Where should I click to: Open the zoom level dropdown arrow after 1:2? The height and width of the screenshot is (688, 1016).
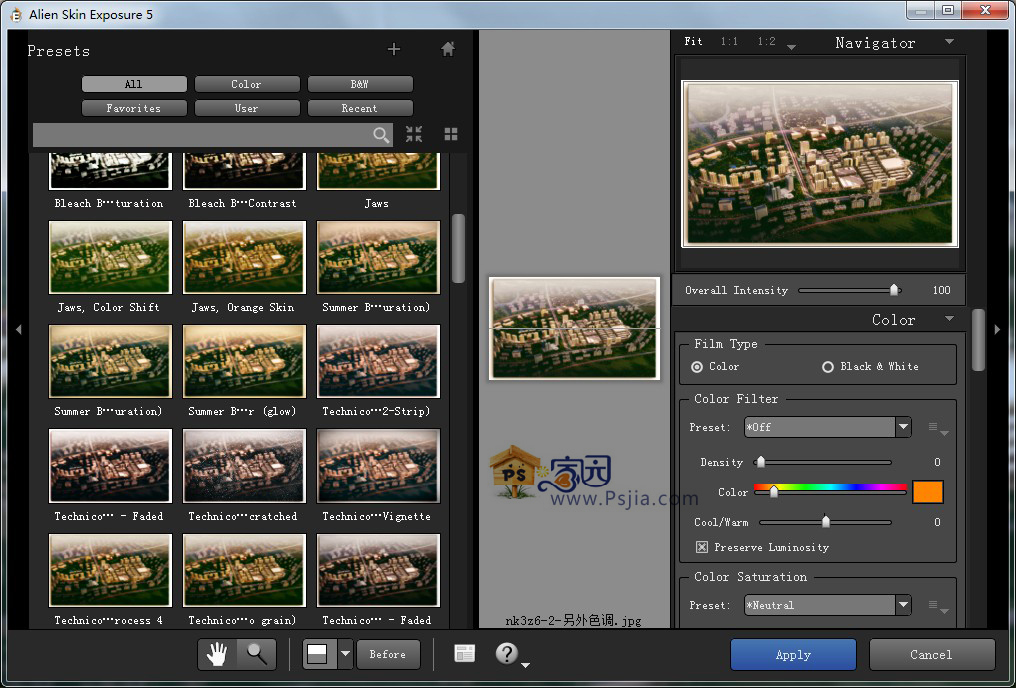(x=791, y=46)
